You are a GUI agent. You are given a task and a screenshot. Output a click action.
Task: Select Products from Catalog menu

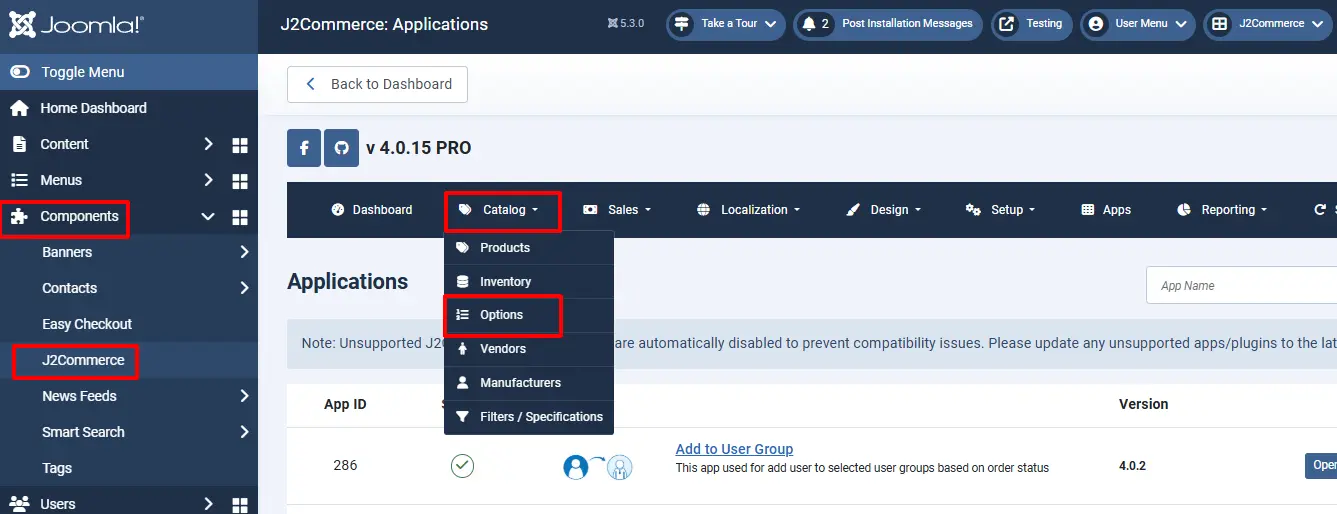pyautogui.click(x=529, y=248)
